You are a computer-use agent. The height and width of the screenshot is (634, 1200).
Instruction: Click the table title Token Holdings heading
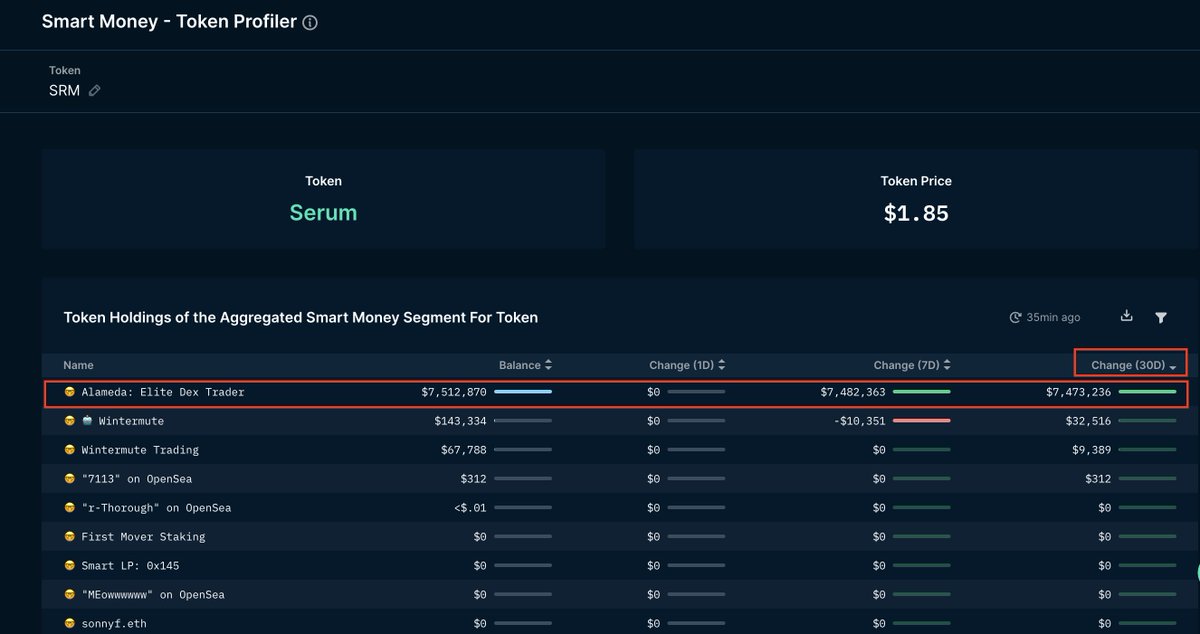click(x=301, y=318)
